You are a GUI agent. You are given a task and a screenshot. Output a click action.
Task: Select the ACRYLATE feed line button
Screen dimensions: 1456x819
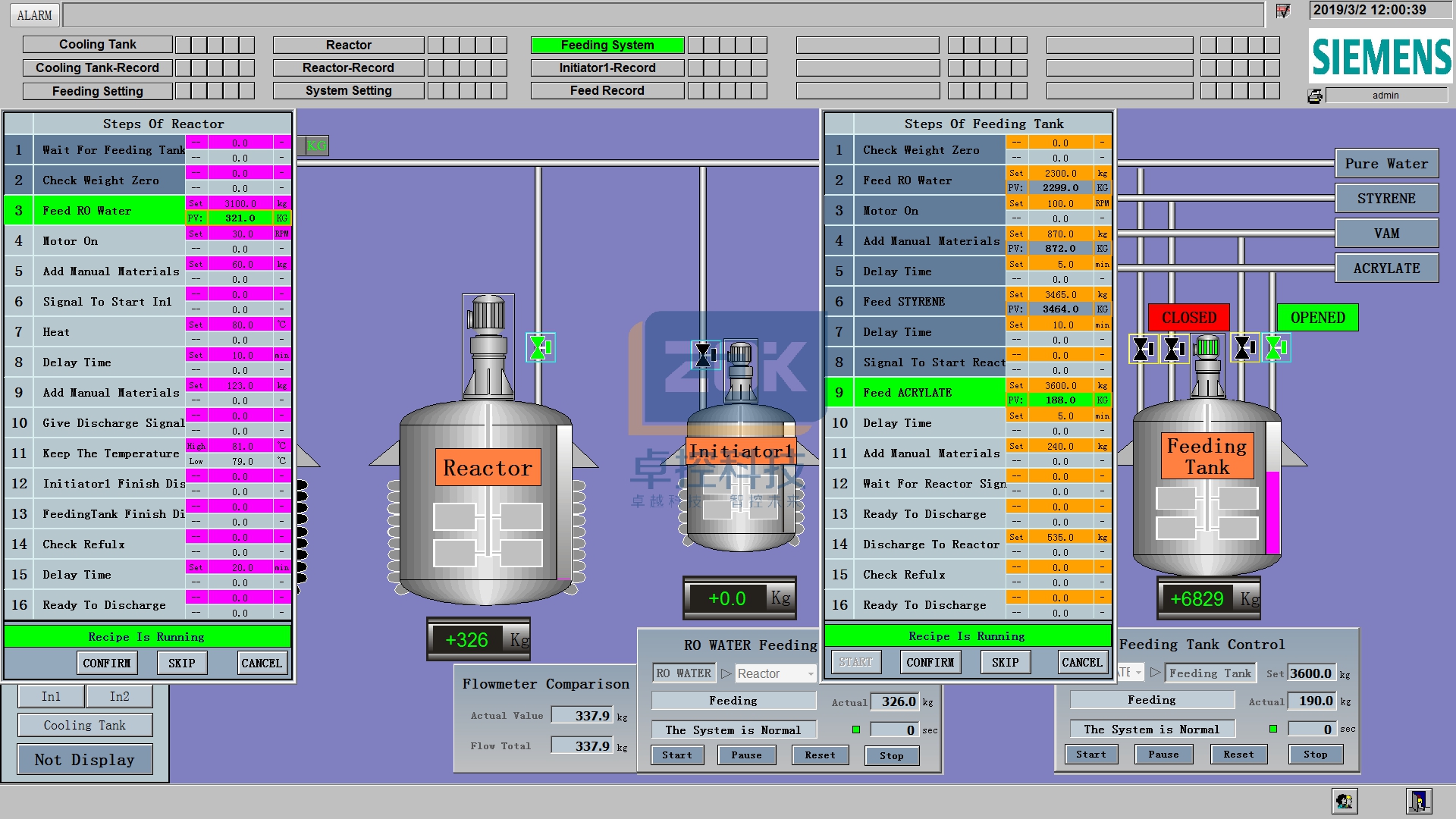point(1386,268)
